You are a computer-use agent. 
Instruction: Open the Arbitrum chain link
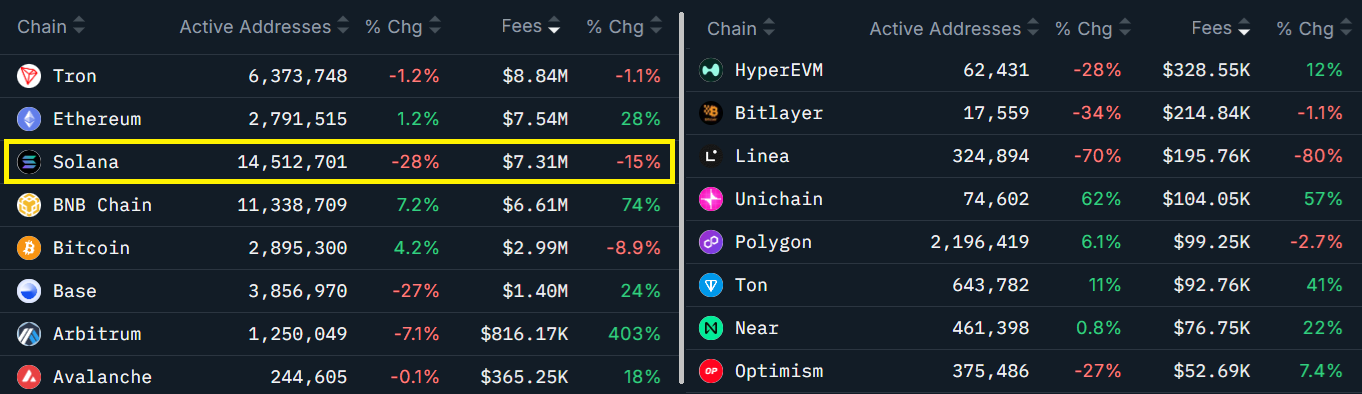97,334
